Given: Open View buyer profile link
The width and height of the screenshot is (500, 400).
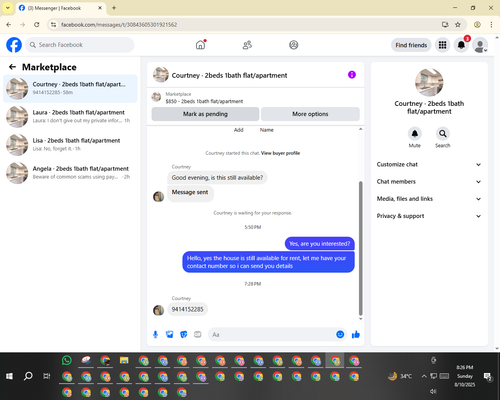Looking at the screenshot, I should point(280,153).
